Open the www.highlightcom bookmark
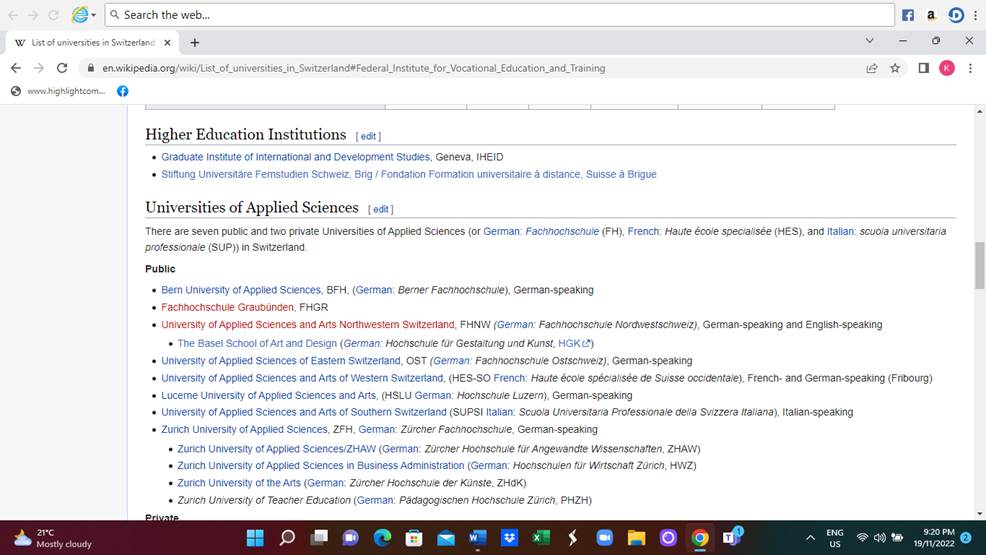Viewport: 986px width, 555px height. pos(58,91)
